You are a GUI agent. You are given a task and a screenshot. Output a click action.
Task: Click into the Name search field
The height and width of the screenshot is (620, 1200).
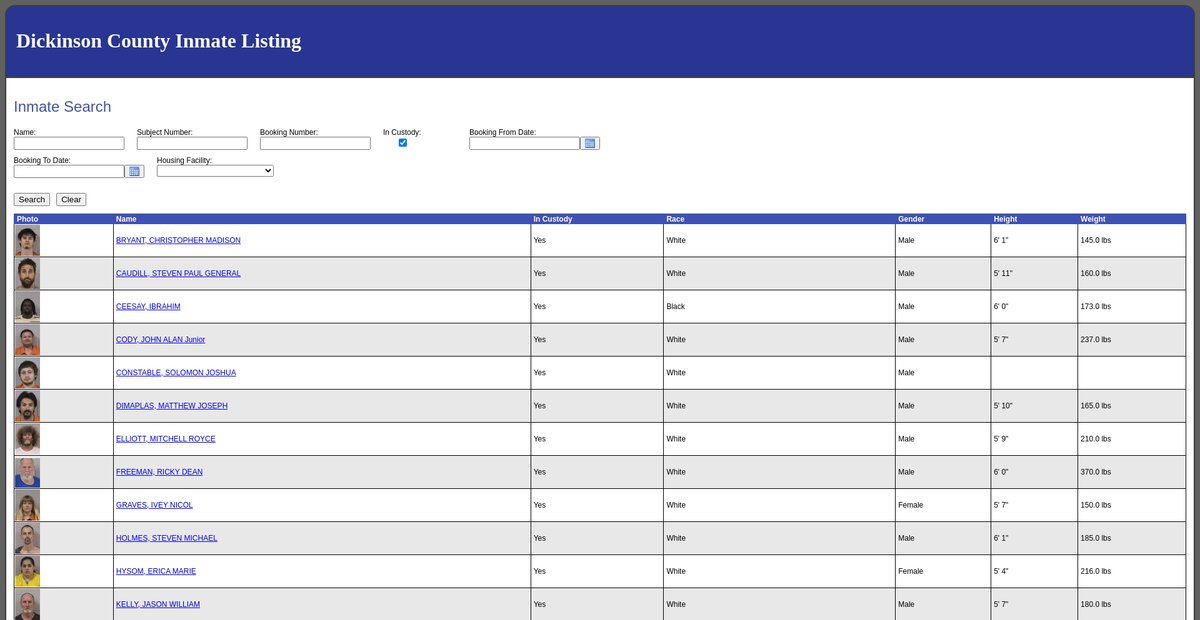(x=69, y=143)
